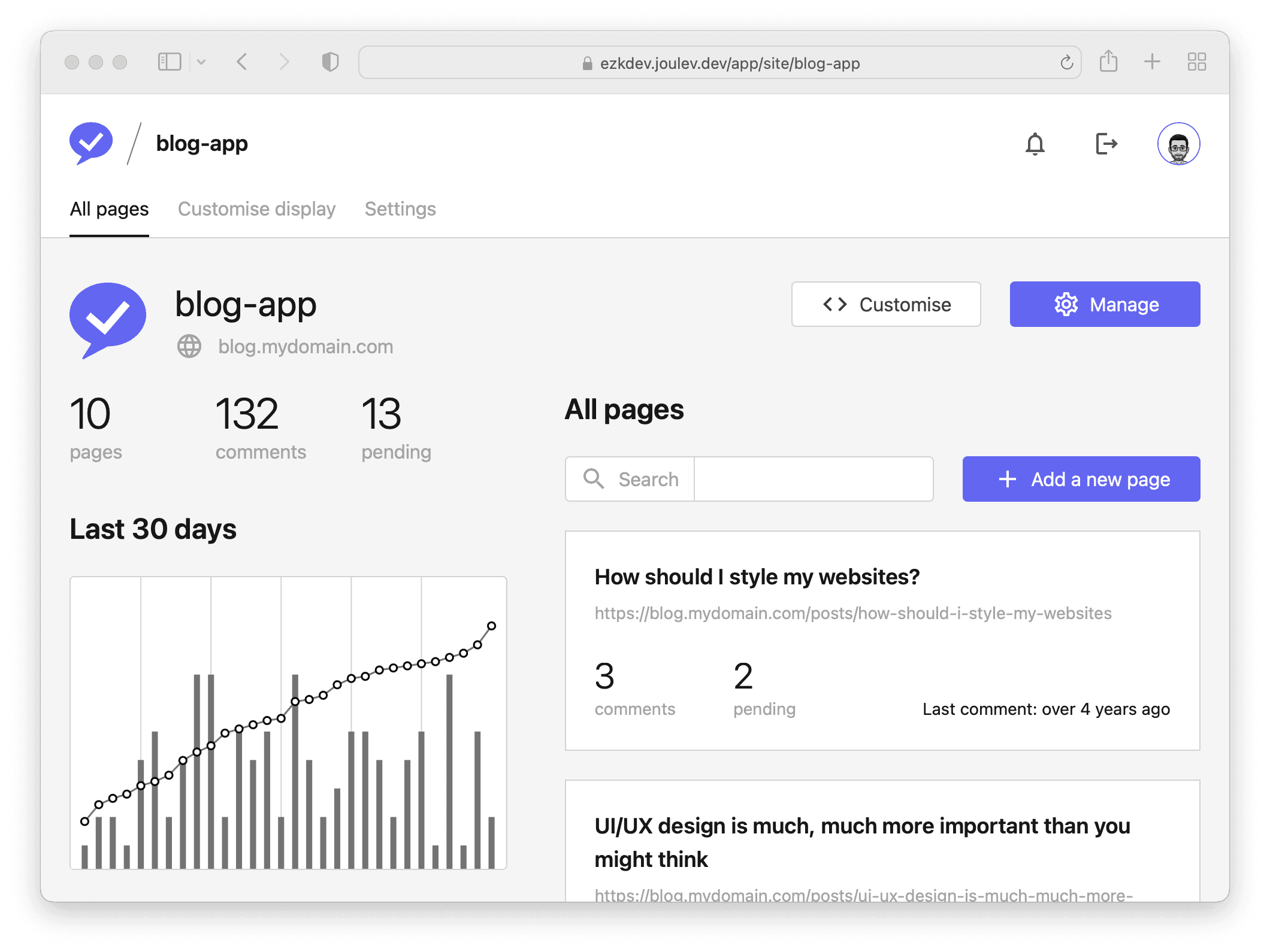Open the how-should-i-style-my-websites URL link
The image size is (1270, 952).
tap(853, 613)
